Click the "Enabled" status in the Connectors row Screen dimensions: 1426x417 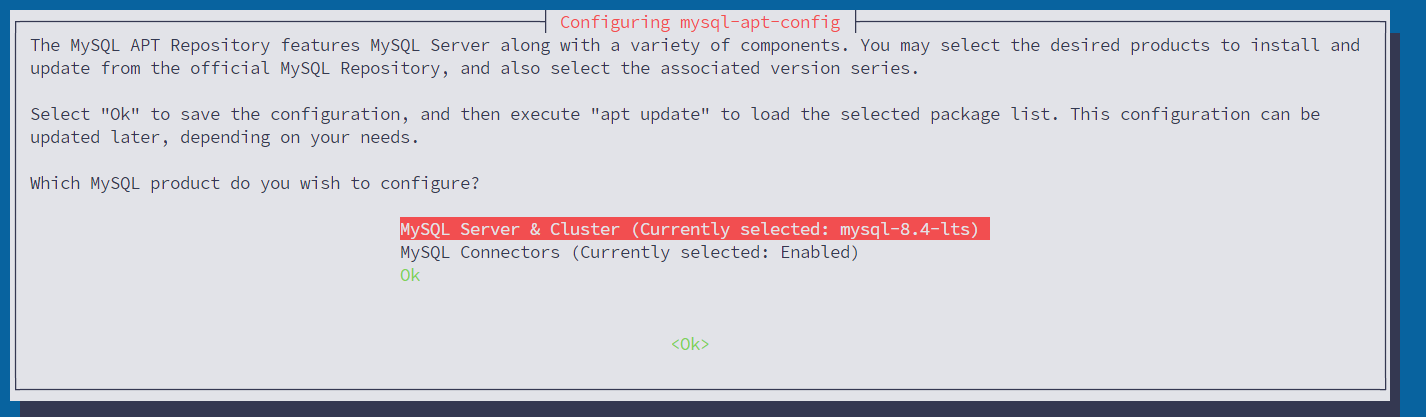pyautogui.click(x=814, y=252)
